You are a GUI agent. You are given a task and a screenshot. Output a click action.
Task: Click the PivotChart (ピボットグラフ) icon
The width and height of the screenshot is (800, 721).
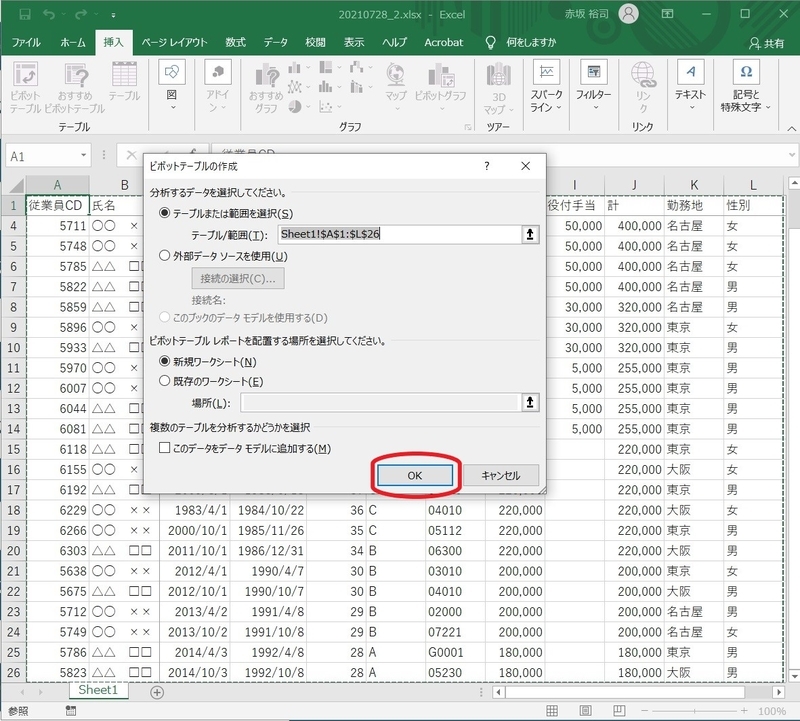click(x=440, y=87)
